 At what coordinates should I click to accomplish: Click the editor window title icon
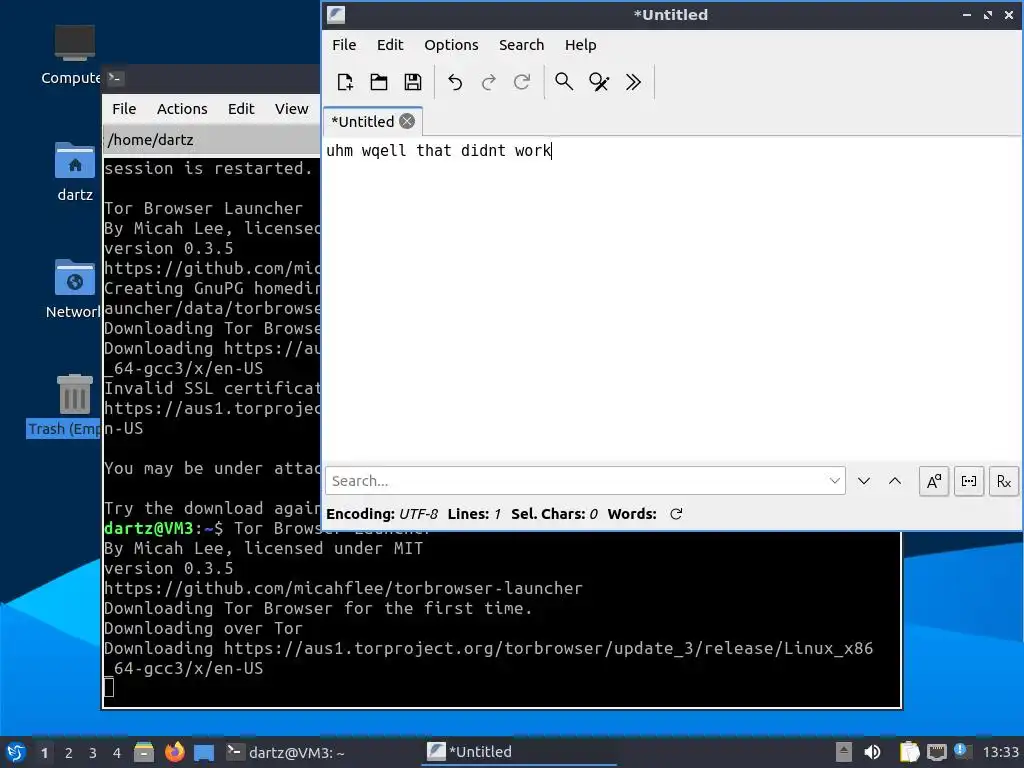pyautogui.click(x=336, y=14)
